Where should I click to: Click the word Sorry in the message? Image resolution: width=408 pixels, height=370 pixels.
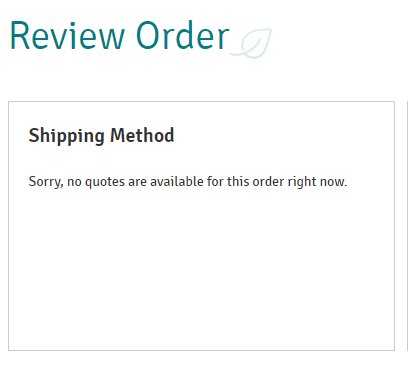46,182
